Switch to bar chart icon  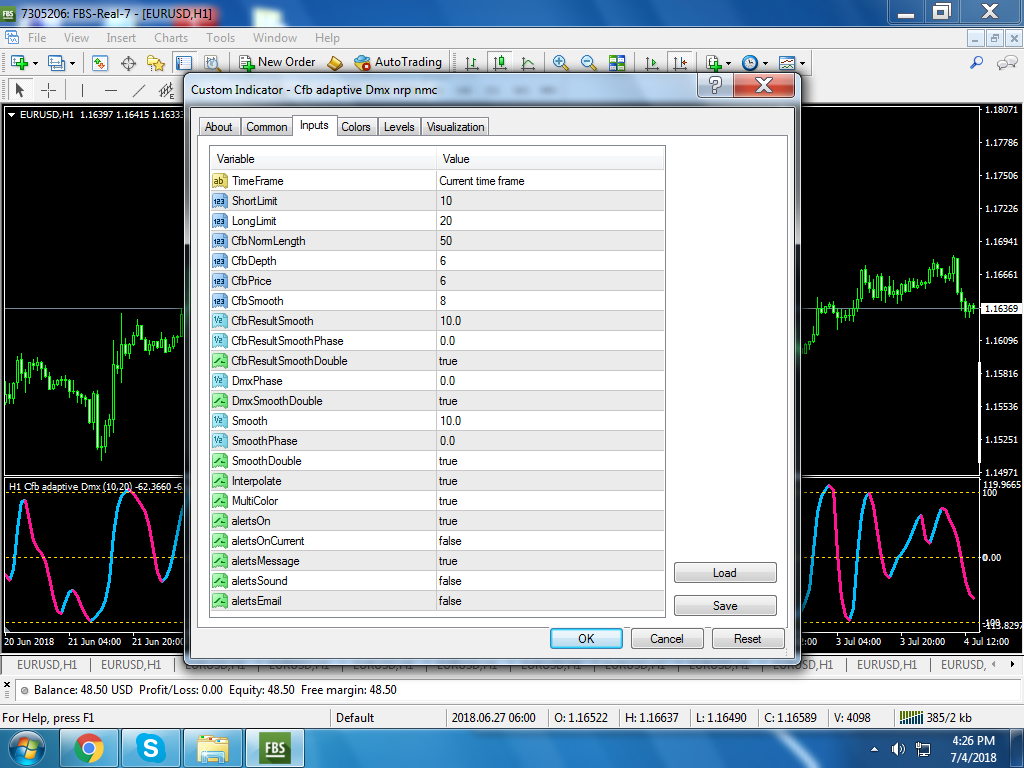472,63
